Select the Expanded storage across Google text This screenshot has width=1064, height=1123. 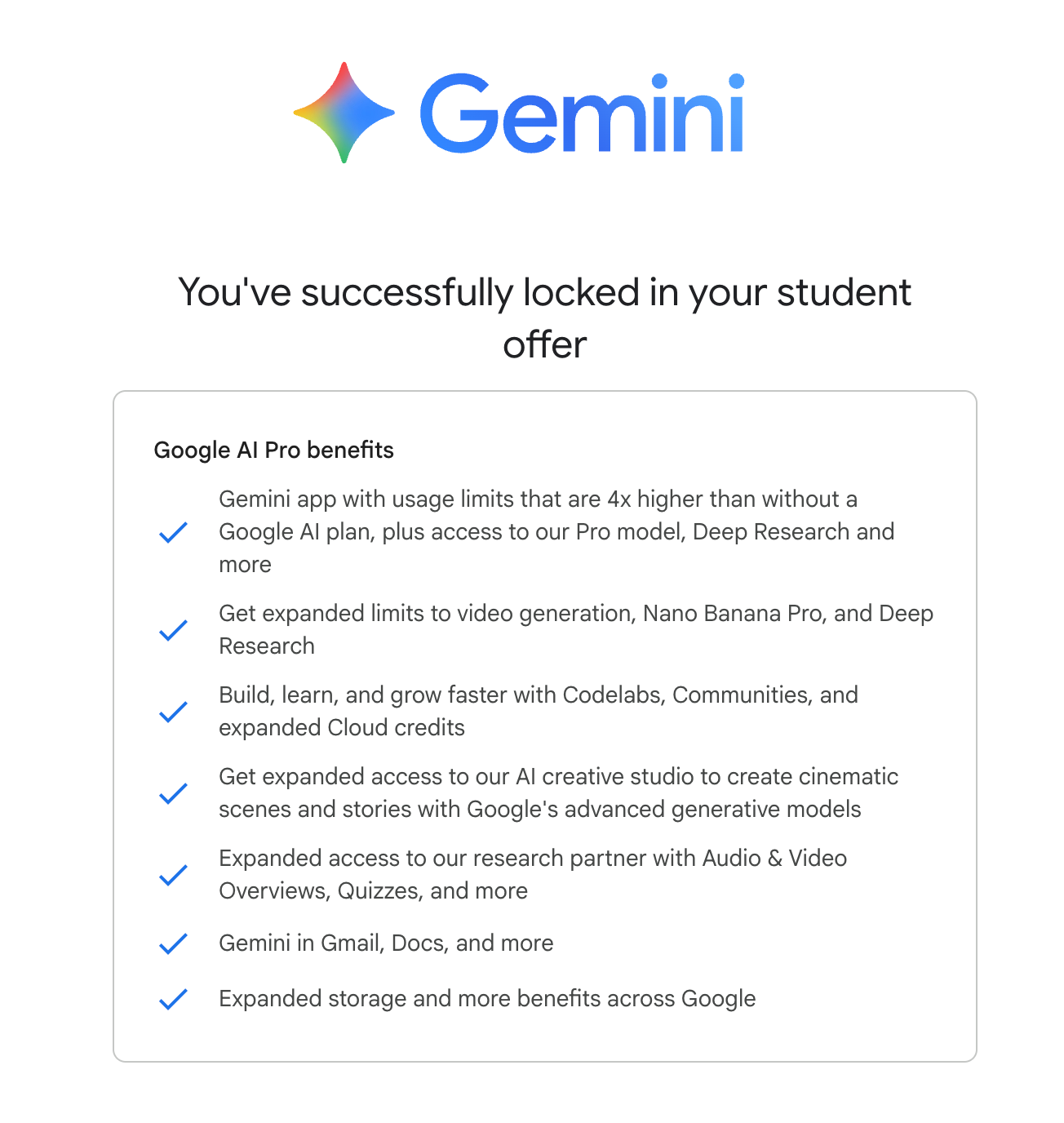click(487, 999)
